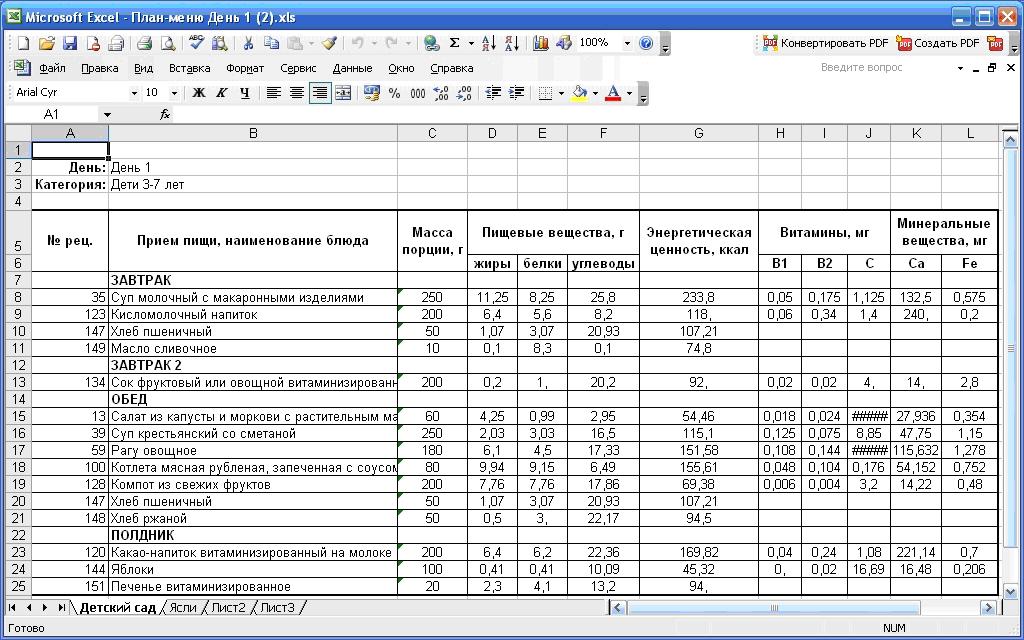Click the horizontal scrollbar thumb
This screenshot has height=640, width=1024.
[774, 608]
